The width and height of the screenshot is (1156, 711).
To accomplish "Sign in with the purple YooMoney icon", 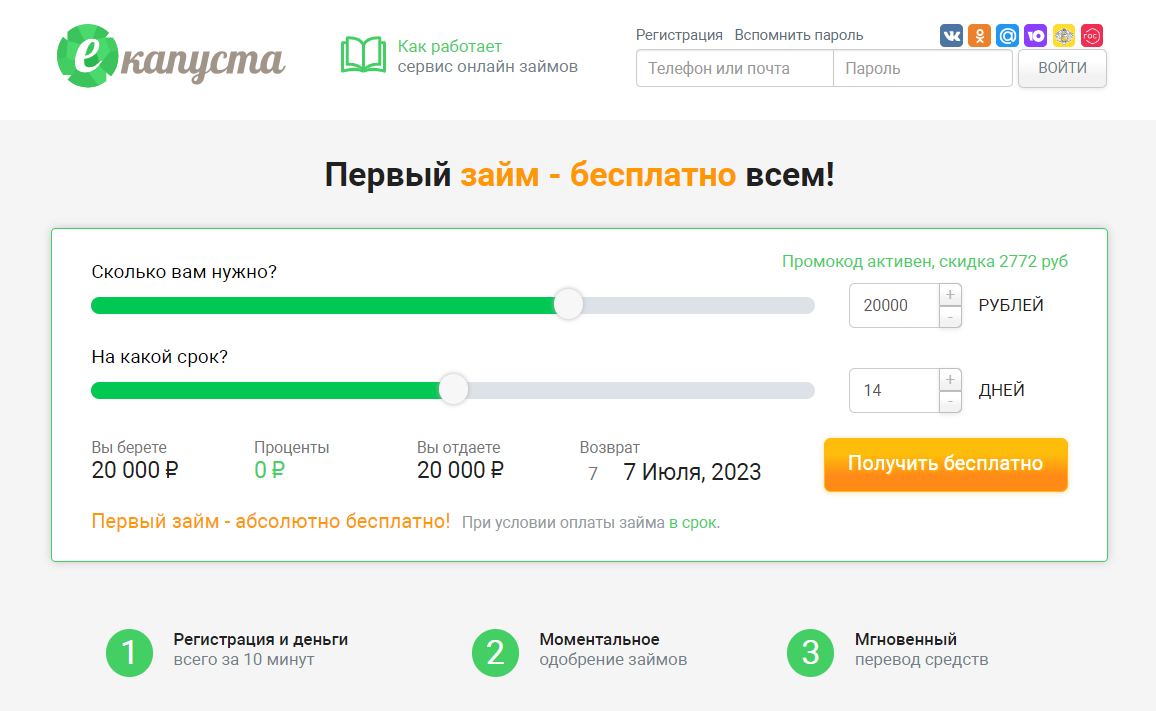I will pos(1035,35).
